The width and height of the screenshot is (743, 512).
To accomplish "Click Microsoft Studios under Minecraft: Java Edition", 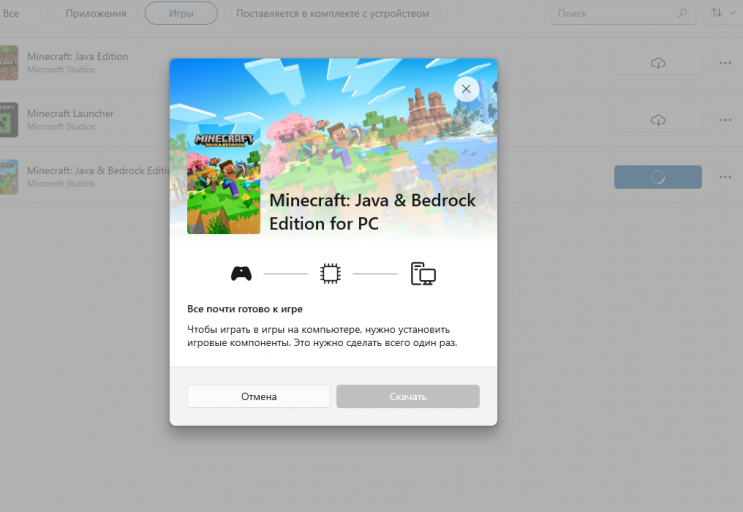I will click(x=61, y=70).
